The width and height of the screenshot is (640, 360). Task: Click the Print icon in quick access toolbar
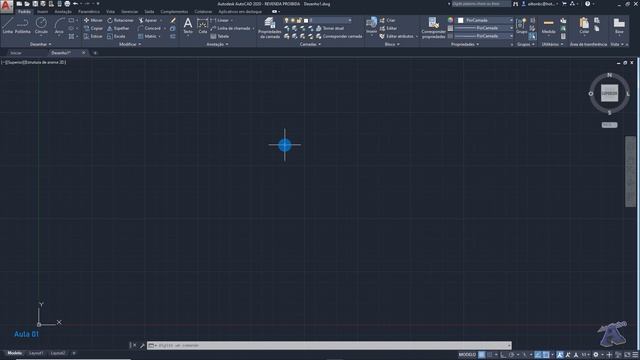67,4
